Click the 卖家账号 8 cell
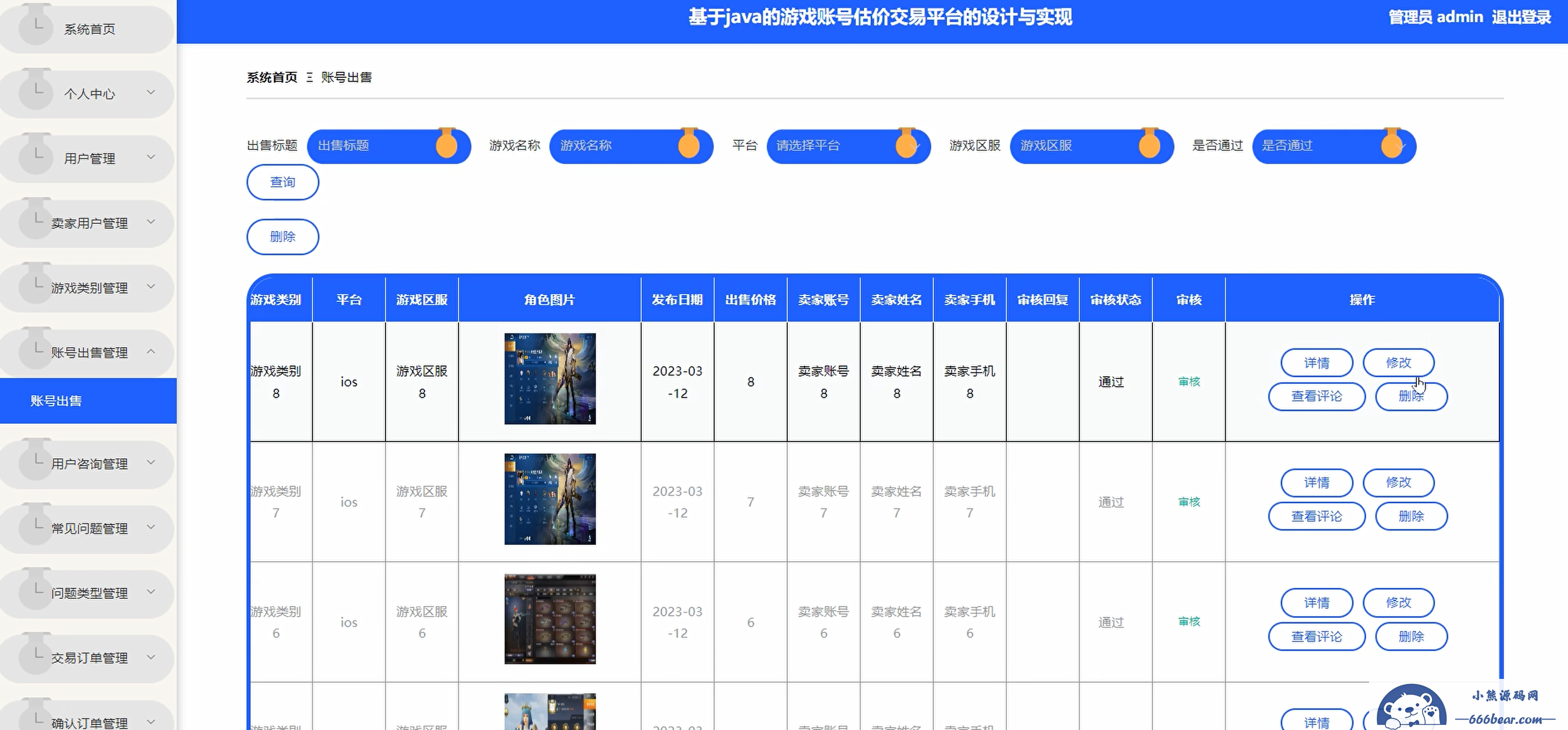This screenshot has height=730, width=1568. [823, 382]
